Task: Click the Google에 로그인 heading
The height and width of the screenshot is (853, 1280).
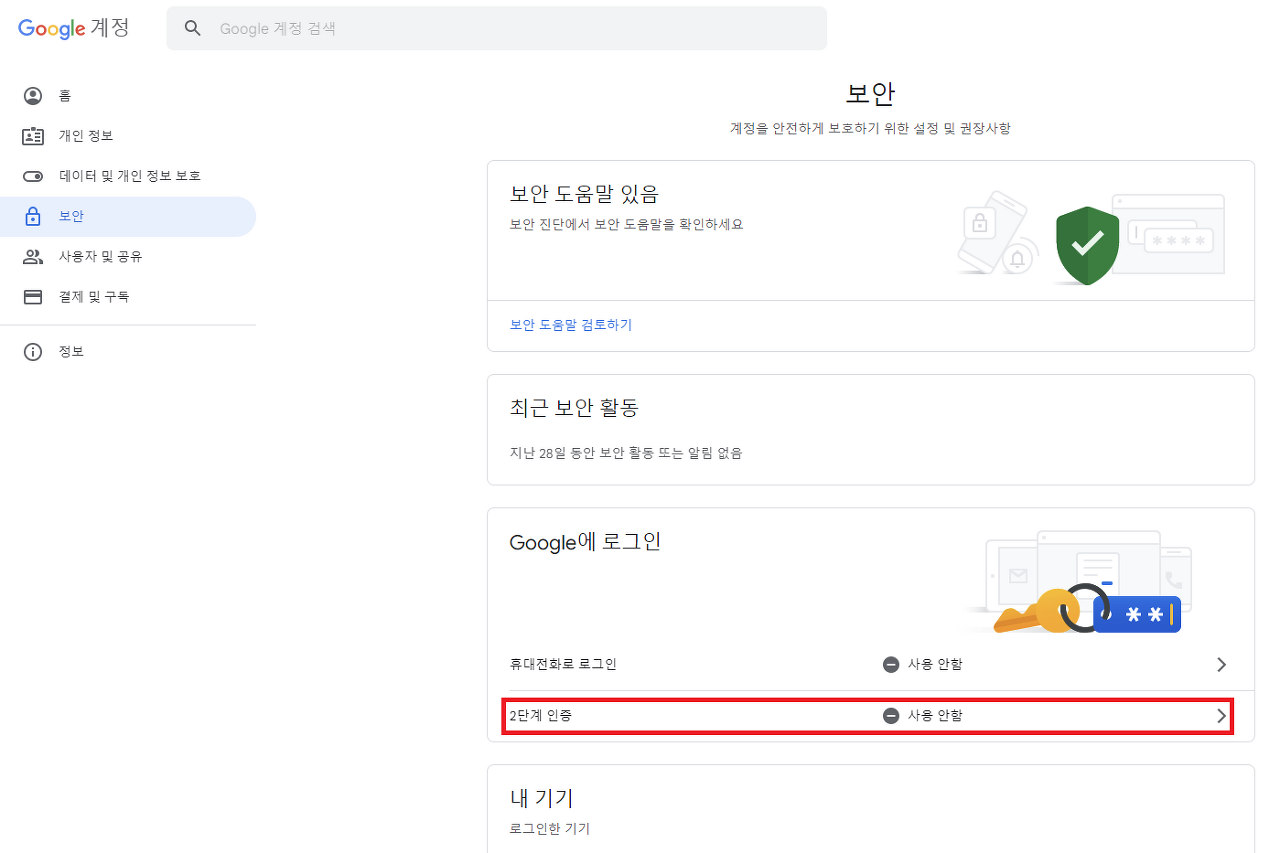Action: coord(585,542)
